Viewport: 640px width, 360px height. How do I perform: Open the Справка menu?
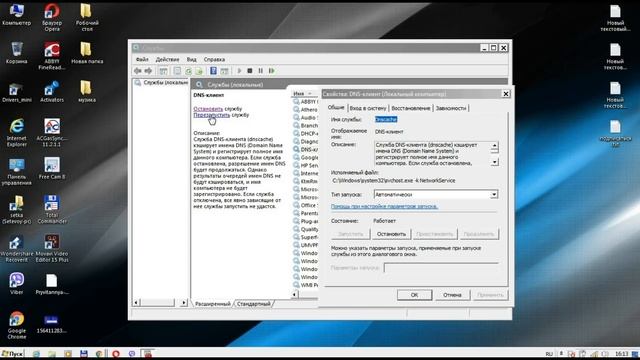click(x=214, y=60)
